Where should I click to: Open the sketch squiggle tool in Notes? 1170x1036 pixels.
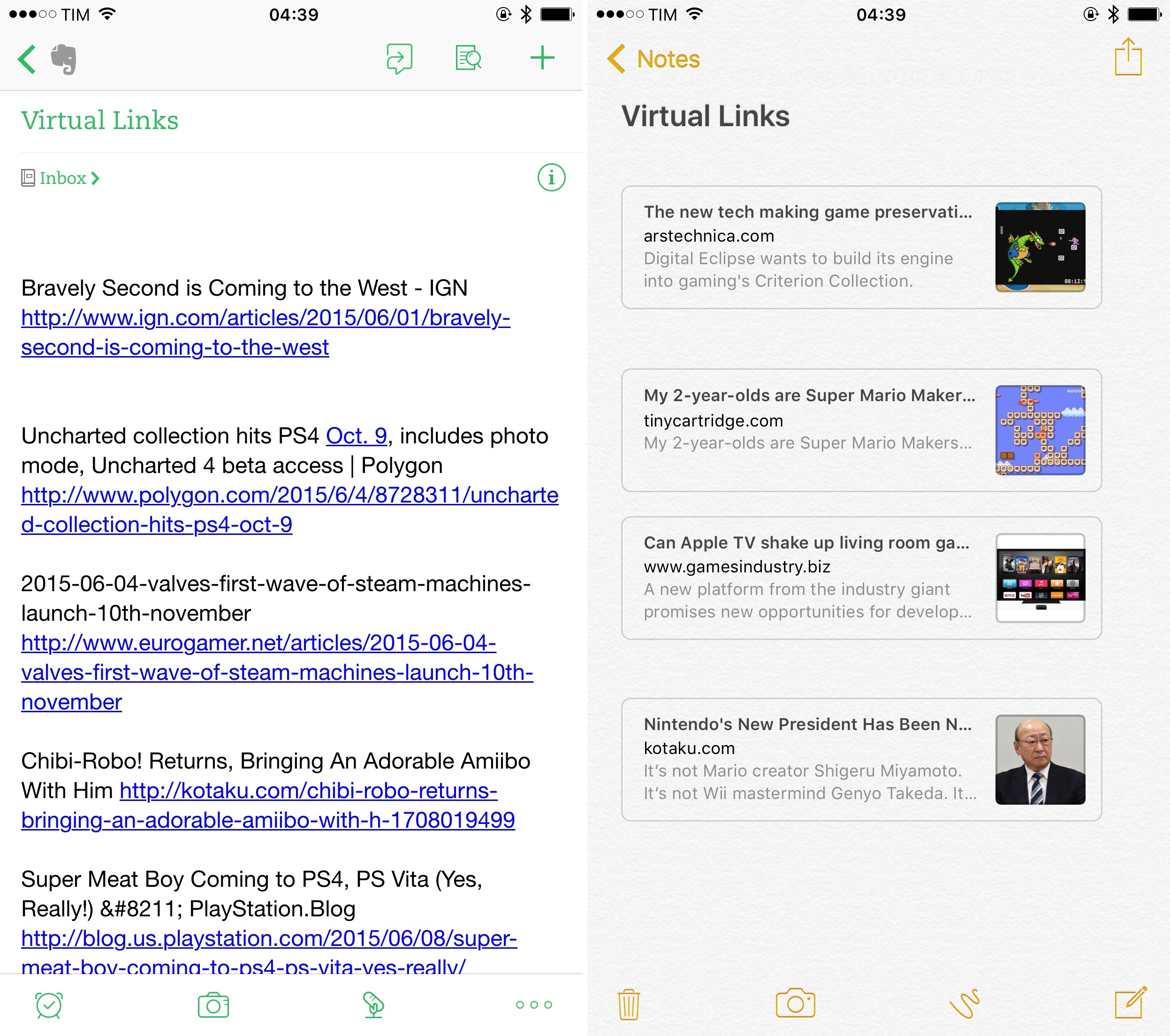click(x=965, y=1003)
